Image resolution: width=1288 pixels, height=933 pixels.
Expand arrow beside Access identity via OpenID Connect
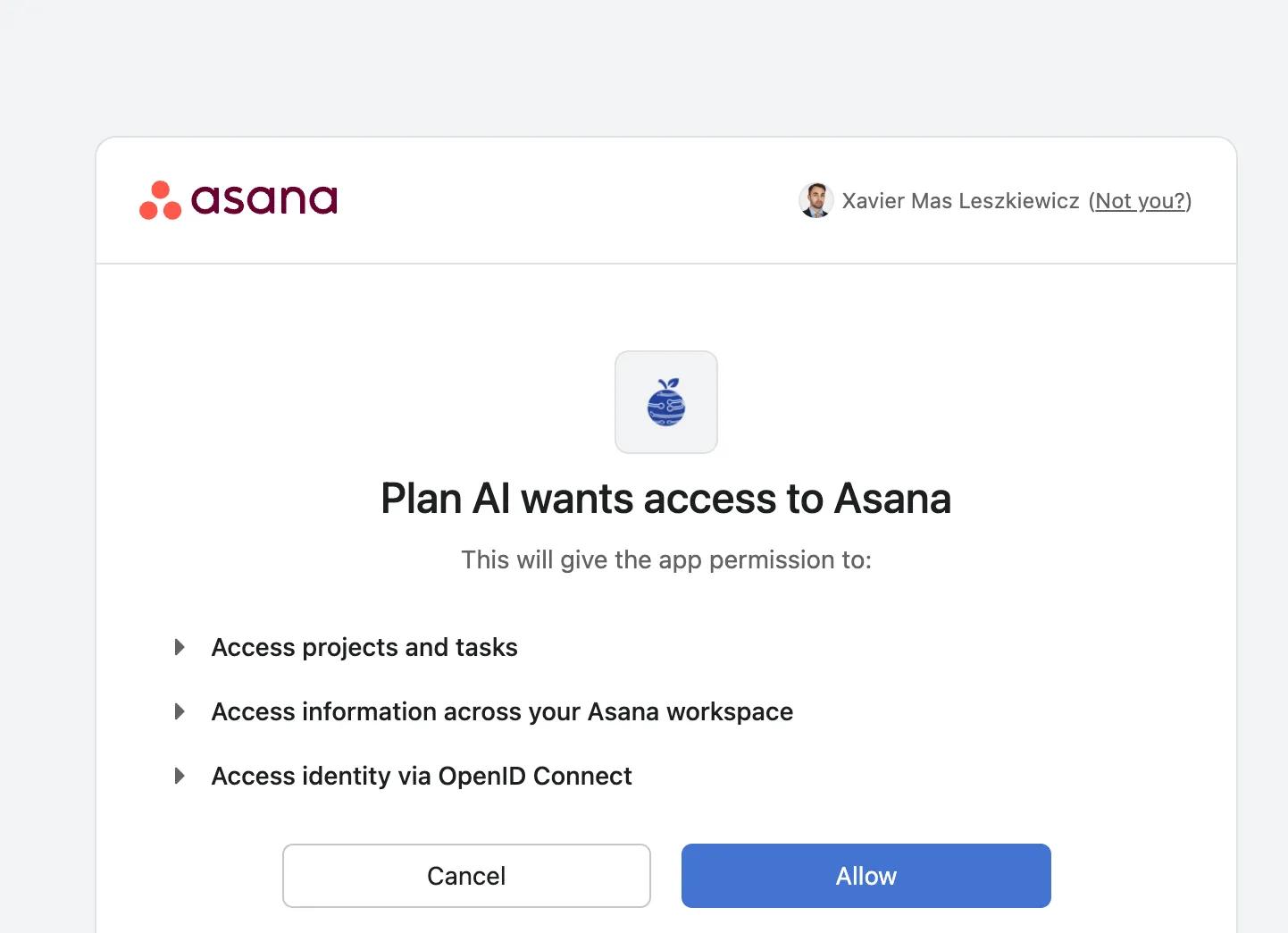180,776
